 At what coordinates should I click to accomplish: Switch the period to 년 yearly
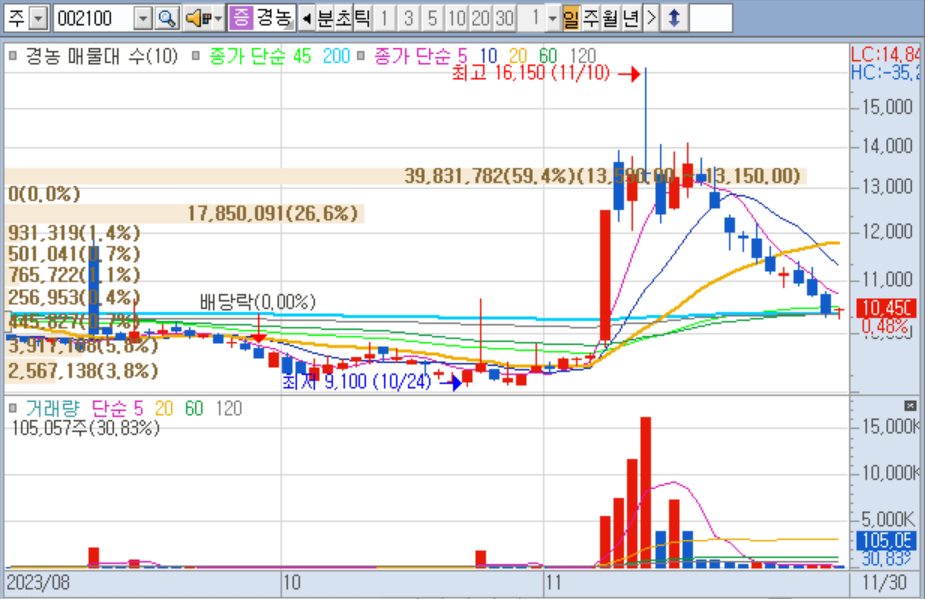point(631,18)
